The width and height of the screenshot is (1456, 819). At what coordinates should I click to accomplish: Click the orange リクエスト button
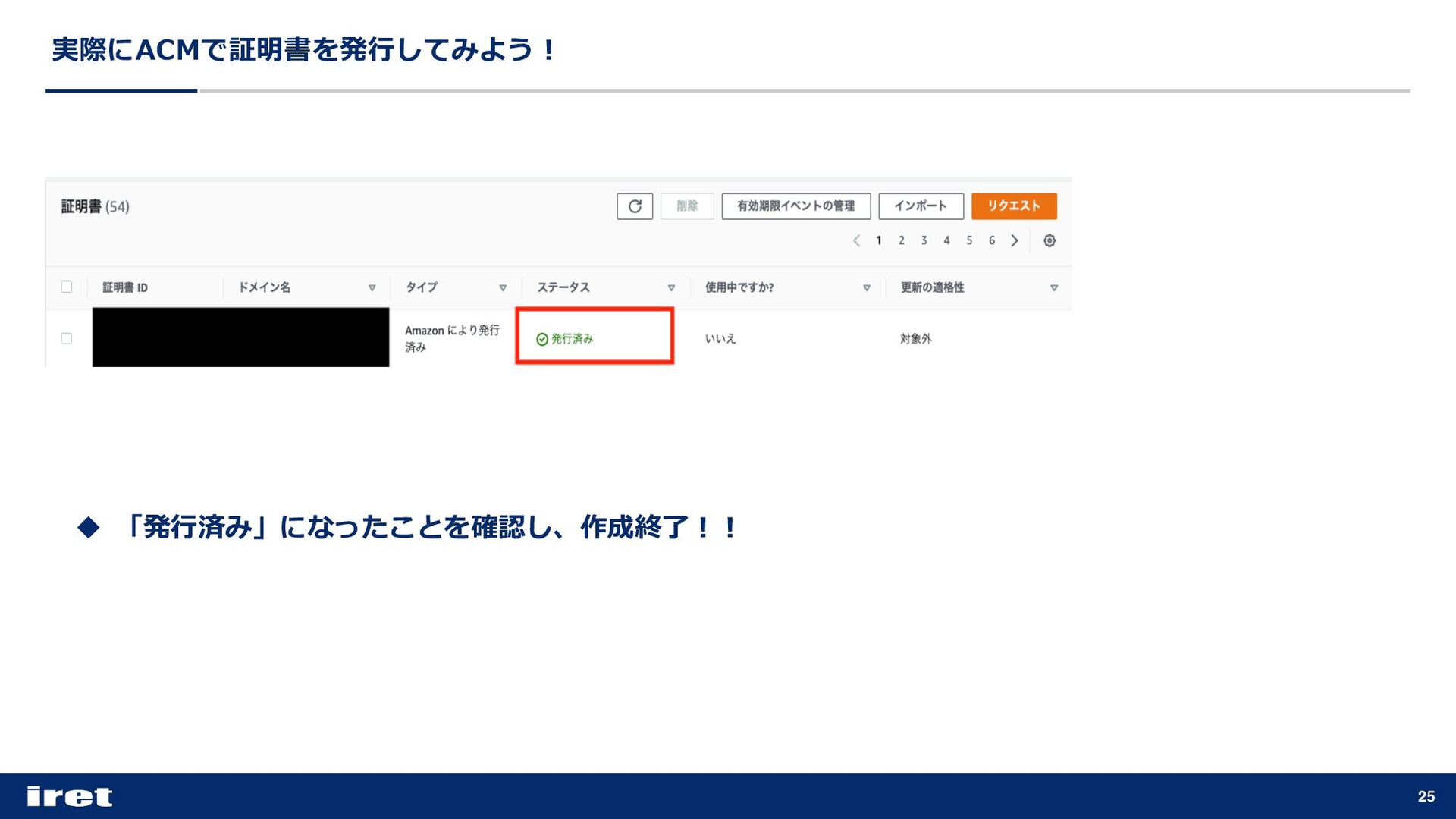coord(1014,206)
